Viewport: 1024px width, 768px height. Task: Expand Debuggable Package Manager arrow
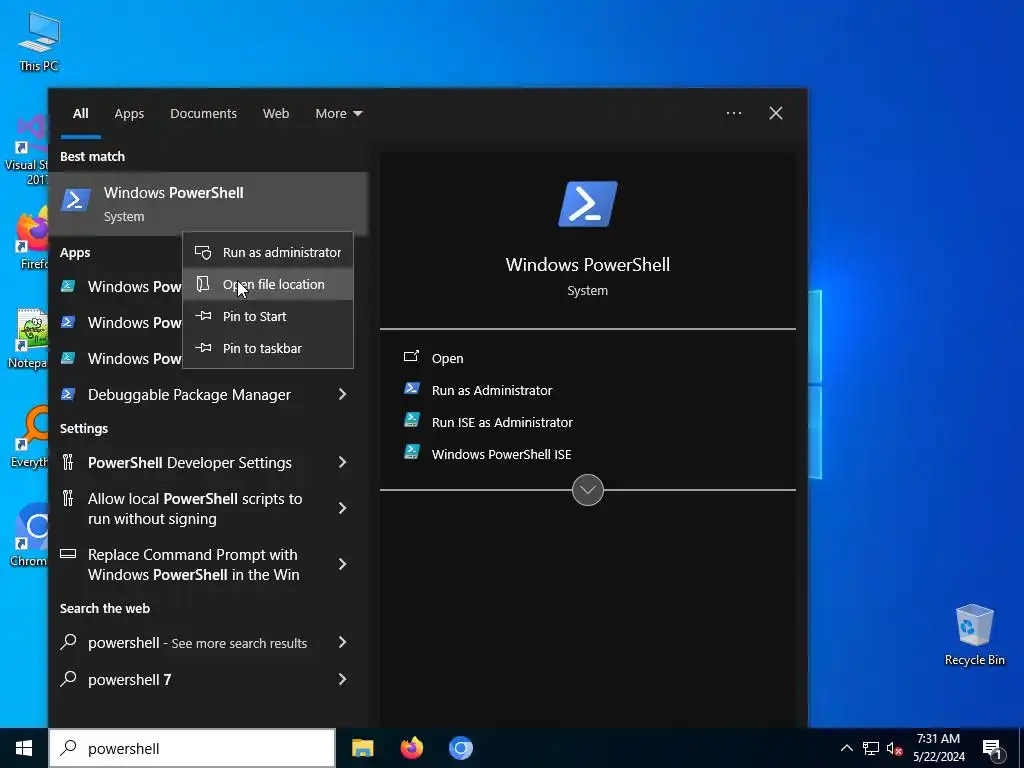pos(342,394)
